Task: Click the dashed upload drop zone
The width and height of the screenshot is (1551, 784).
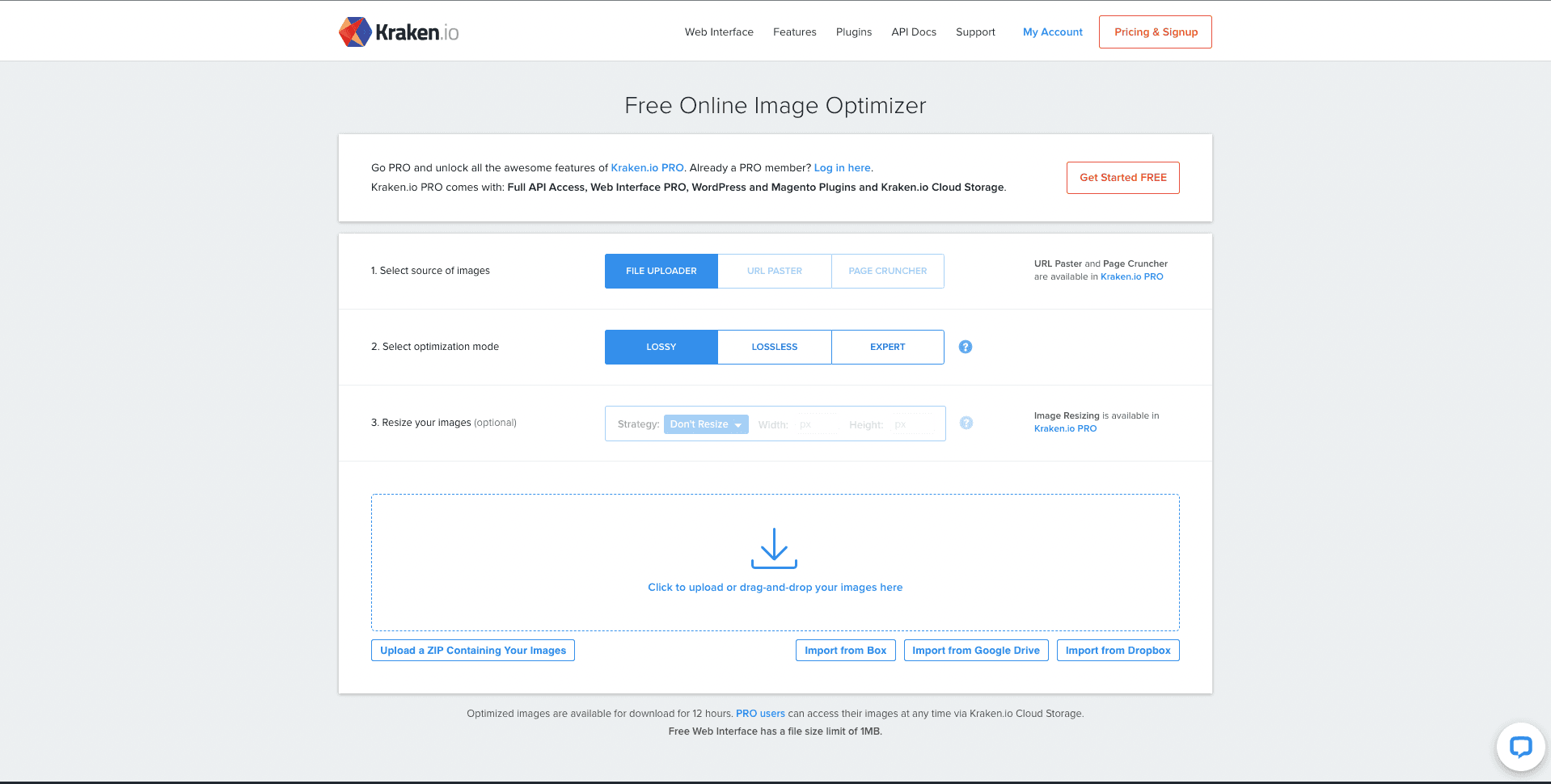Action: 775,563
